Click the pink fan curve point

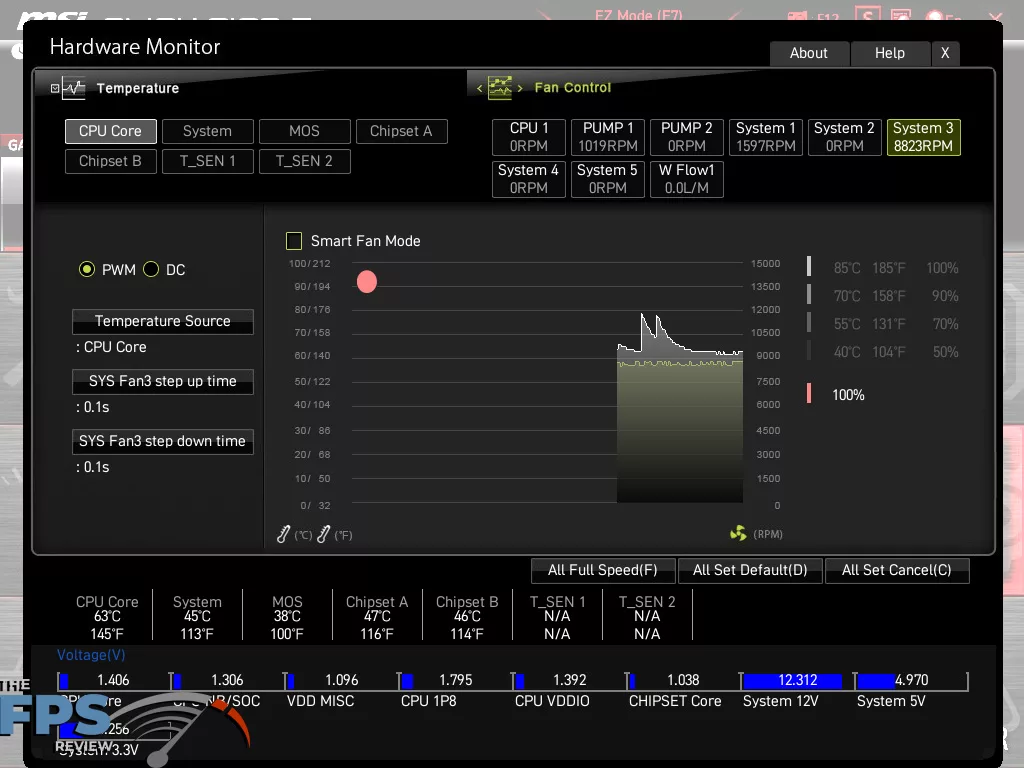coord(367,281)
